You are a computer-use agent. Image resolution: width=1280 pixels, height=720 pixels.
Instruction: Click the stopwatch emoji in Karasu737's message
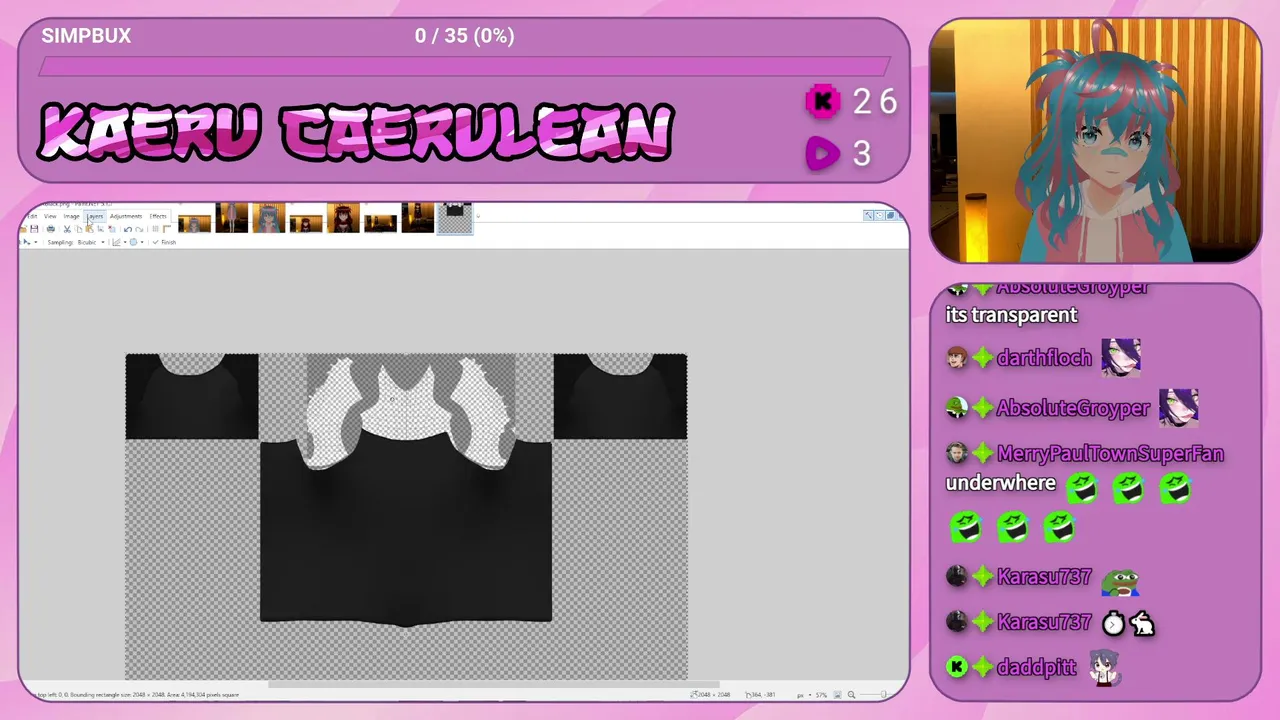point(1113,623)
